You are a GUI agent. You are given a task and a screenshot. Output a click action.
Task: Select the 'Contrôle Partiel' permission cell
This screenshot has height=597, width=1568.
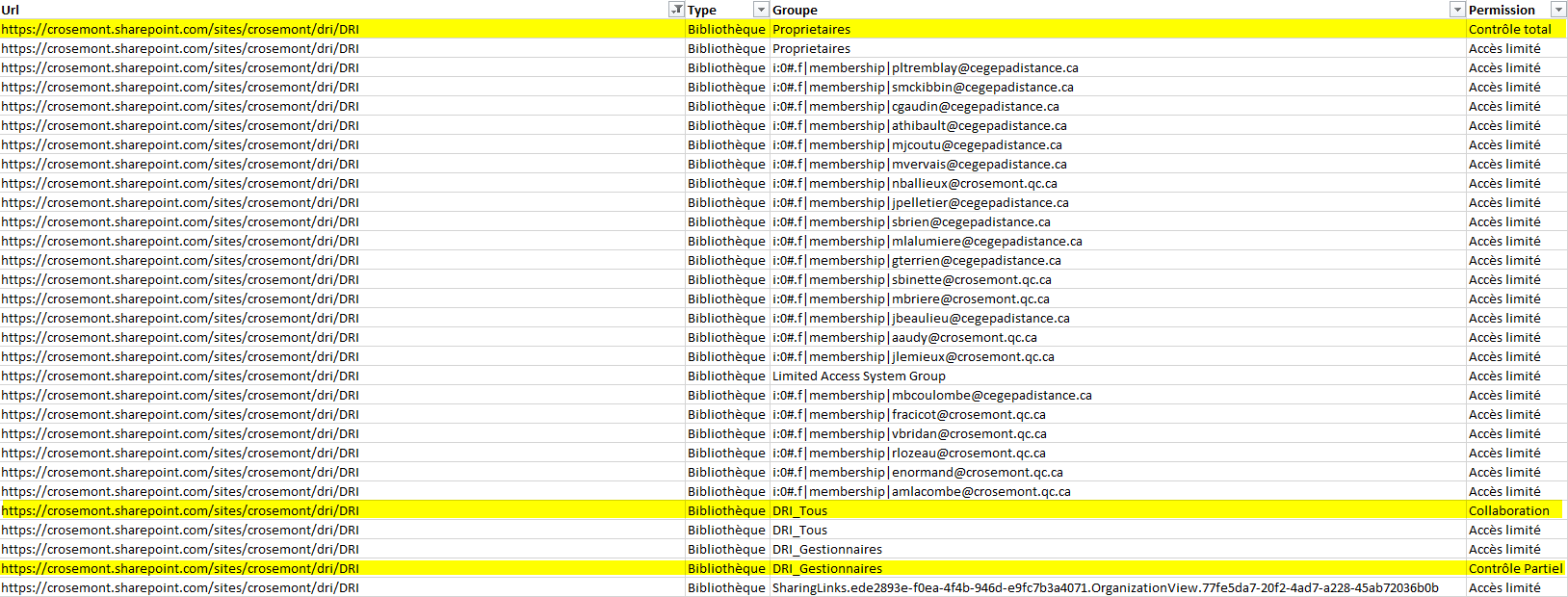point(1515,569)
